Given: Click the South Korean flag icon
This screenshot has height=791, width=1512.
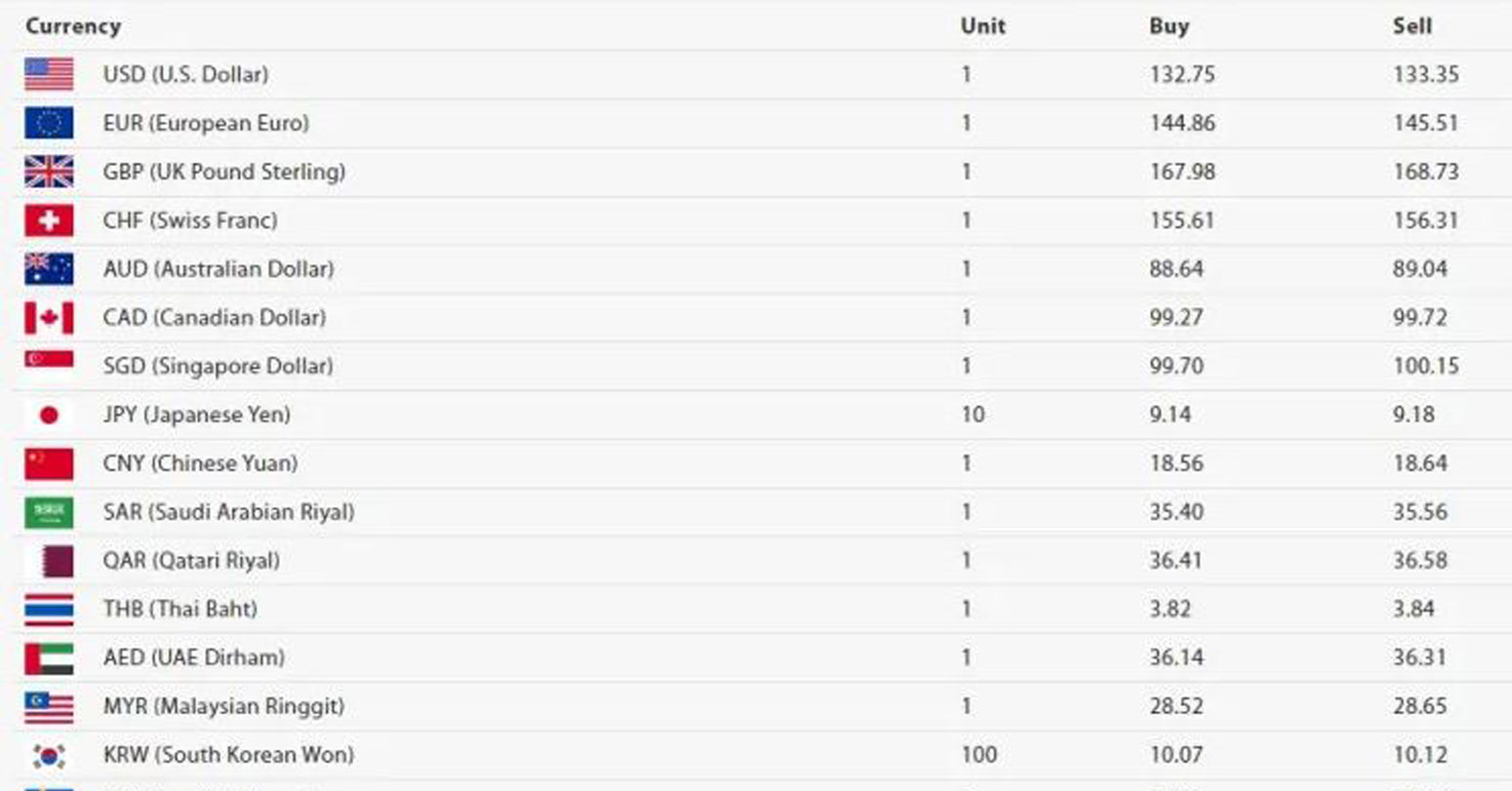Looking at the screenshot, I should coord(49,755).
